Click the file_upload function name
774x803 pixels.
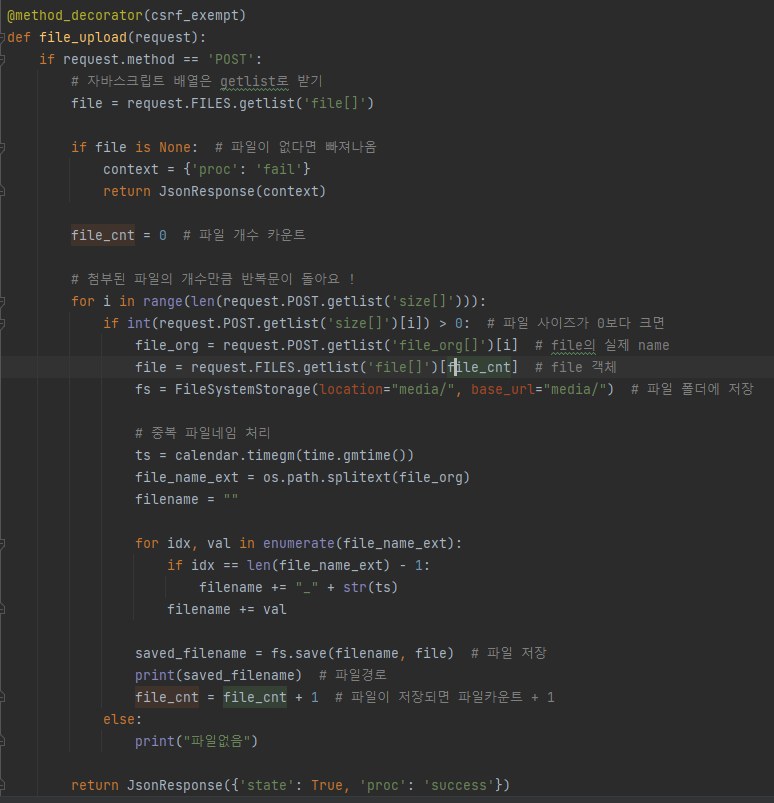point(83,37)
